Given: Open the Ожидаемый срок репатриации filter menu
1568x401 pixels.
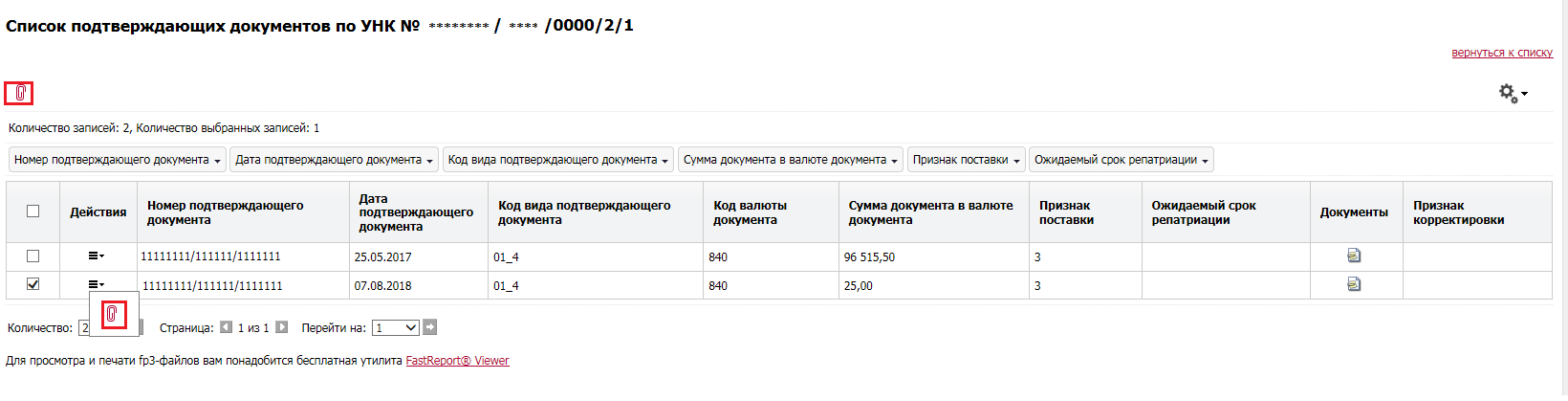Looking at the screenshot, I should [x=1122, y=160].
